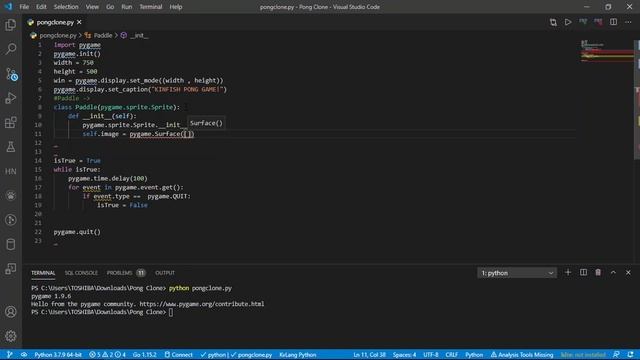Click the pygame contribute URL in terminal
Image resolution: width=640 pixels, height=360 pixels.
(202, 304)
